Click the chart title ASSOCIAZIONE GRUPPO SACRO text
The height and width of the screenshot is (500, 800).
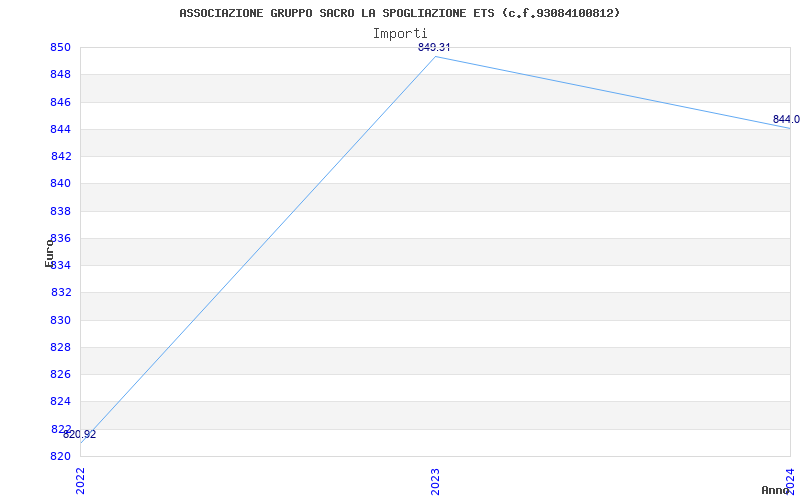tap(399, 13)
